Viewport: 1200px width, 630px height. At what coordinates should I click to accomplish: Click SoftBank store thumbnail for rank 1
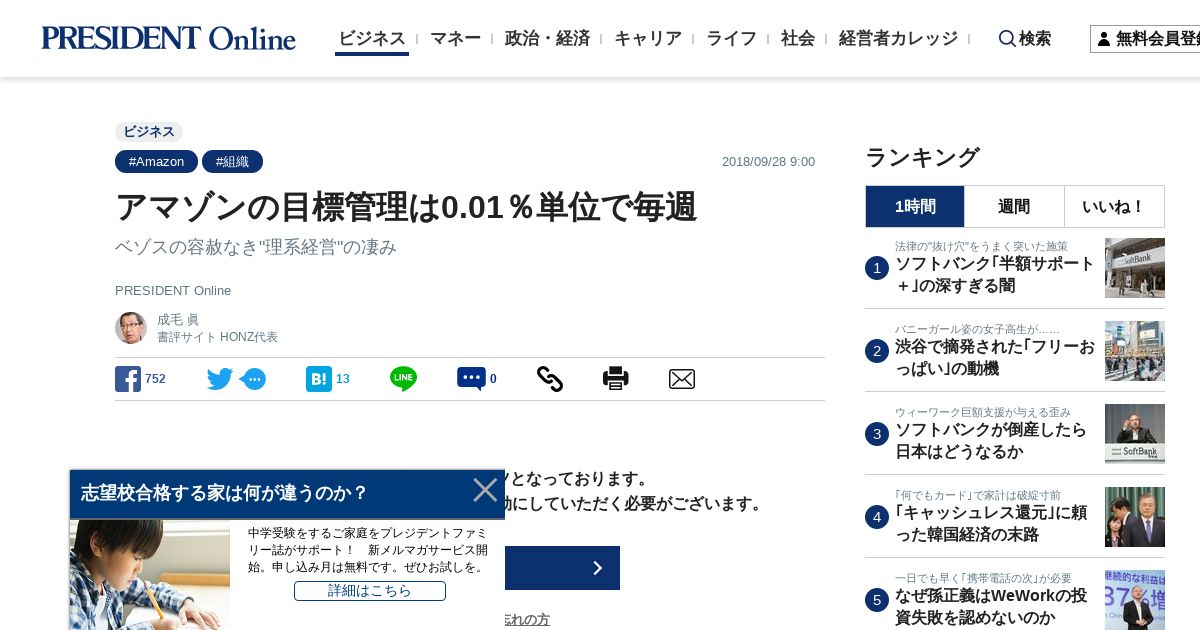click(1135, 268)
